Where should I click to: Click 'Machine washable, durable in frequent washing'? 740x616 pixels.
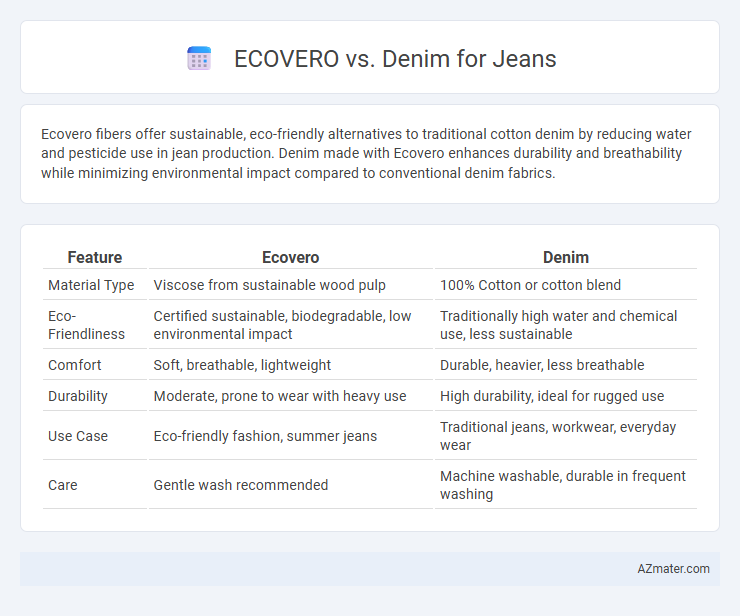pyautogui.click(x=563, y=485)
